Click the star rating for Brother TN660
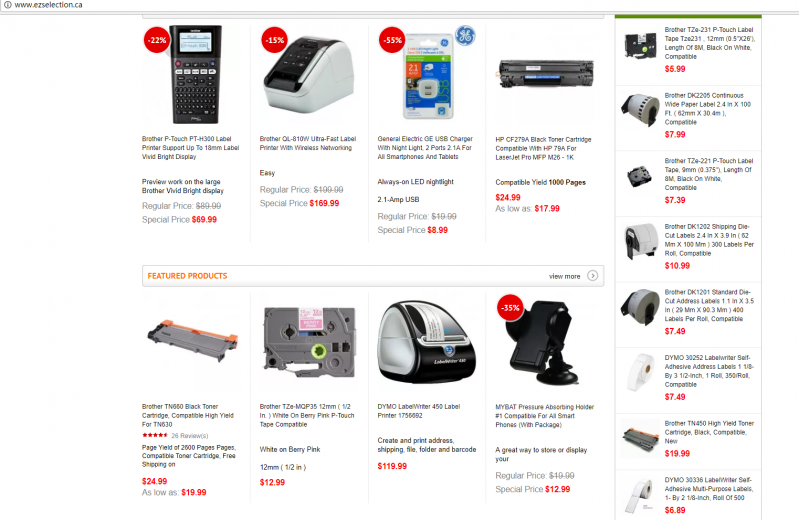799x520 pixels. (155, 435)
